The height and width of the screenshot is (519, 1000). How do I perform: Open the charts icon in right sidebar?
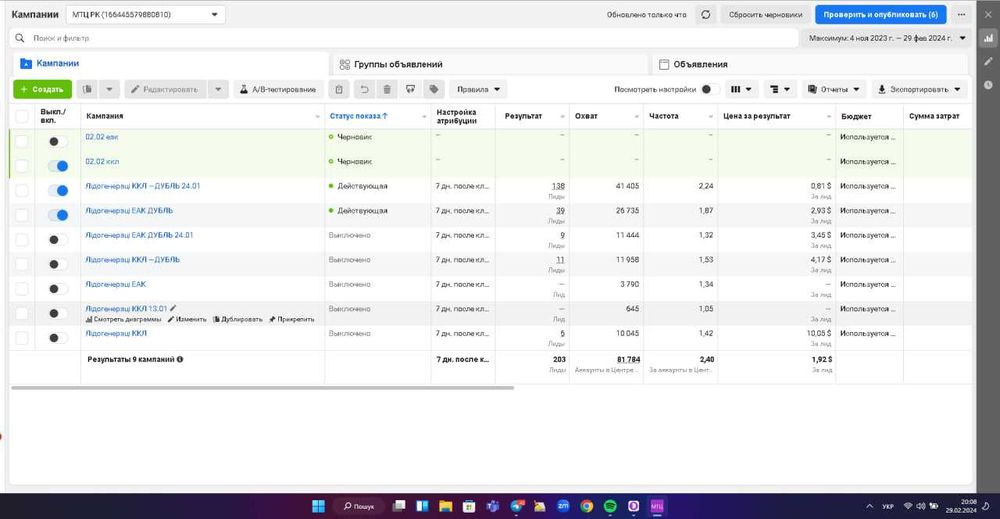point(989,37)
